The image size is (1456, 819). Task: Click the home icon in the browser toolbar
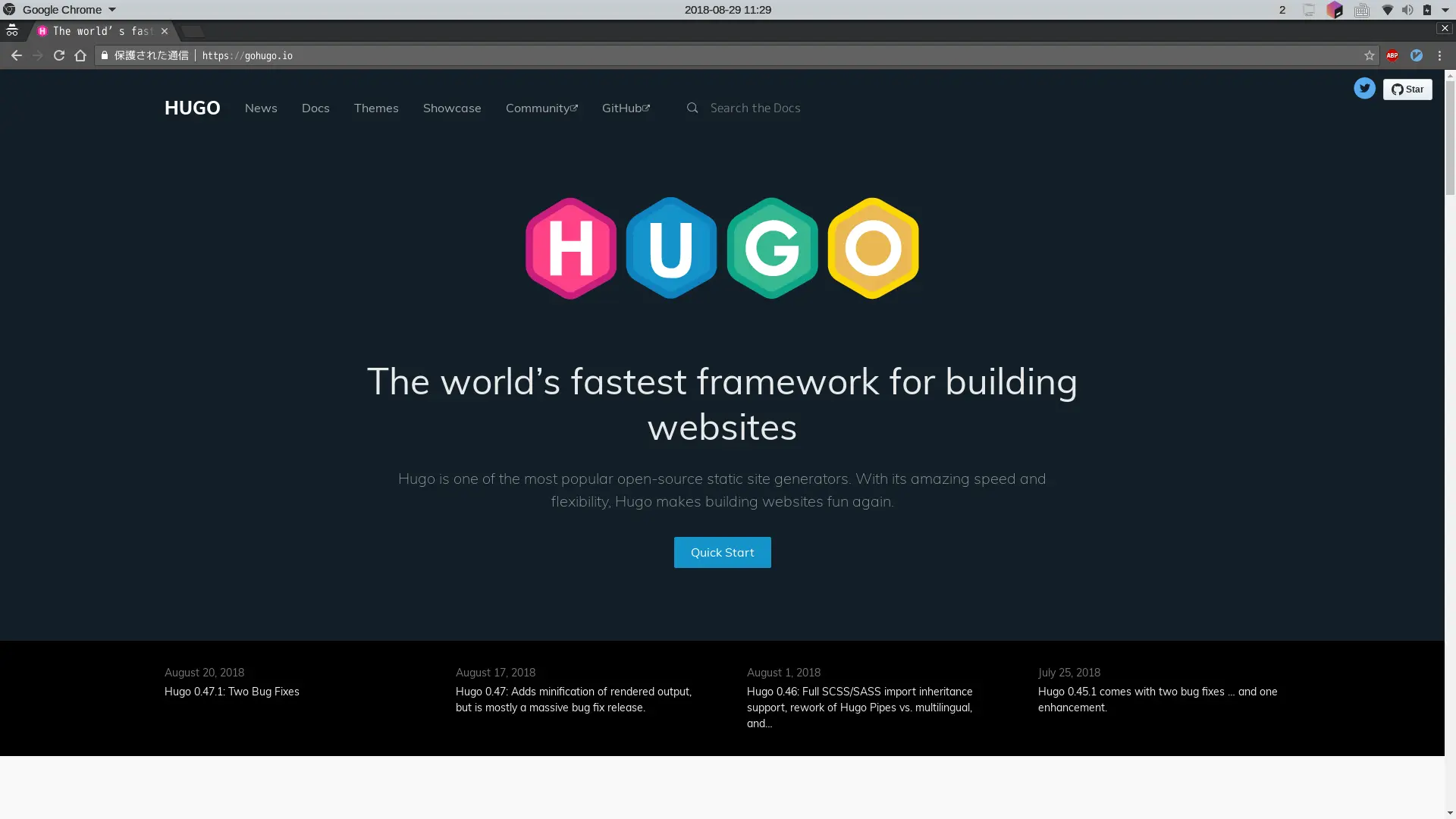click(x=80, y=55)
